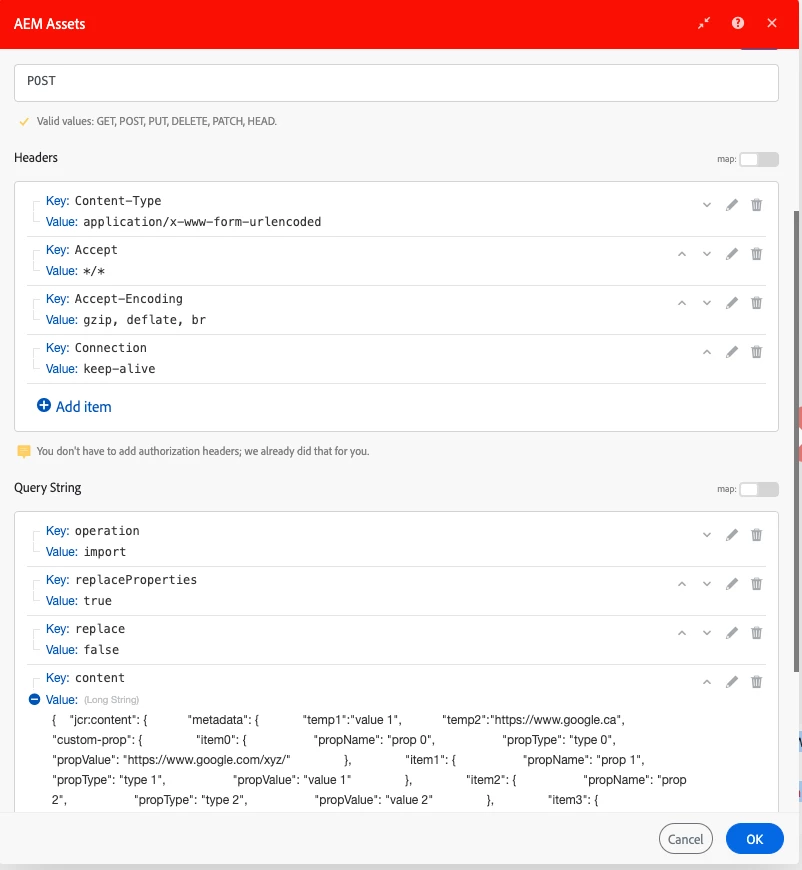Move the replace item up
Viewport: 802px width, 870px height.
point(682,633)
